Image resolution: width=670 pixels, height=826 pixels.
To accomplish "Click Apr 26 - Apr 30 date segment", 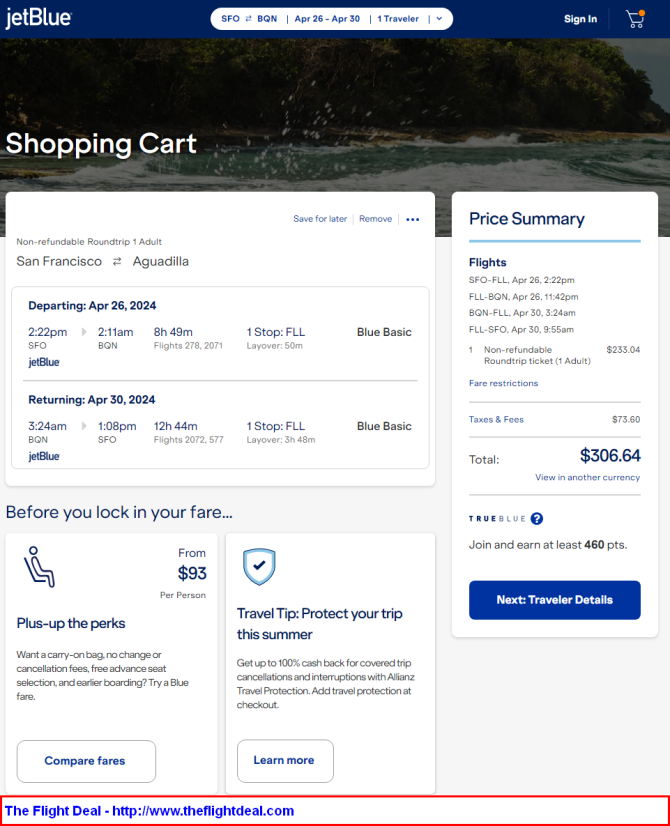I will point(327,19).
